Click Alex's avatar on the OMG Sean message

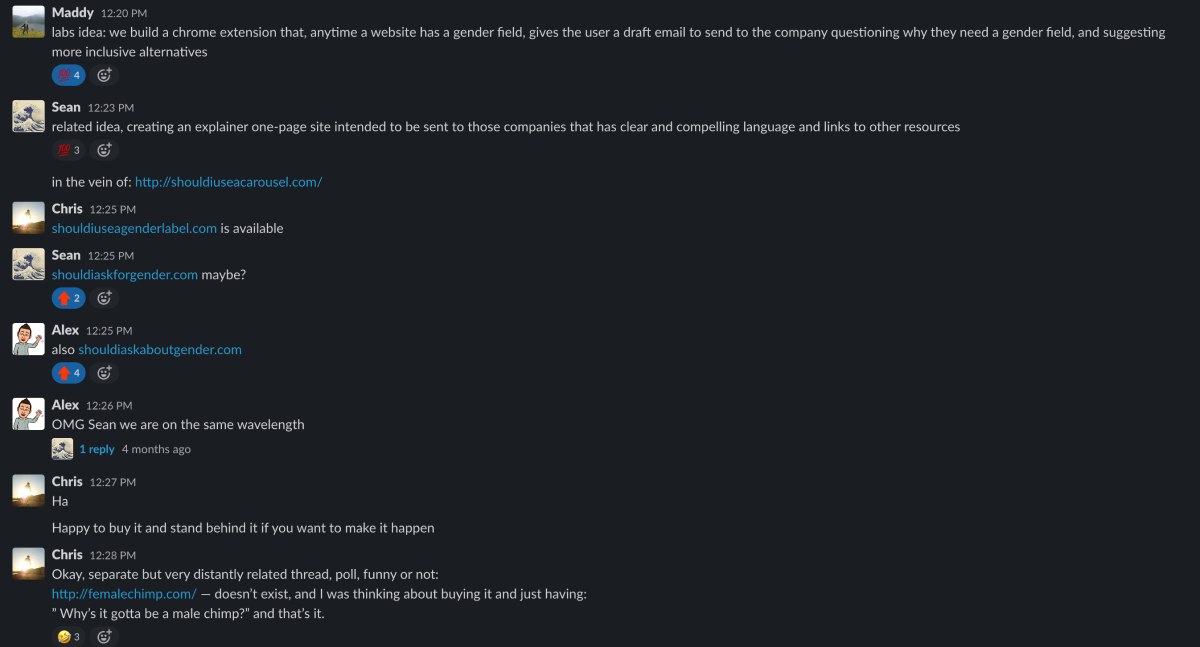28,414
